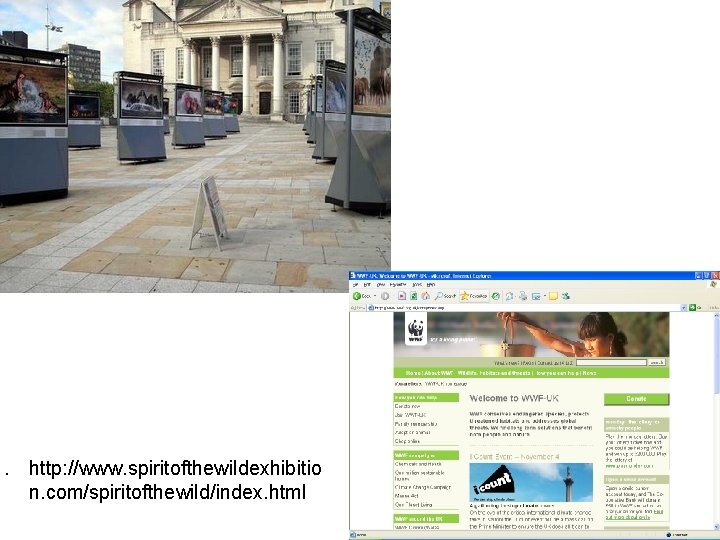The image size is (720, 540).
Task: Click the Chemicals and Health sidebar link
Action: pyautogui.click(x=418, y=464)
